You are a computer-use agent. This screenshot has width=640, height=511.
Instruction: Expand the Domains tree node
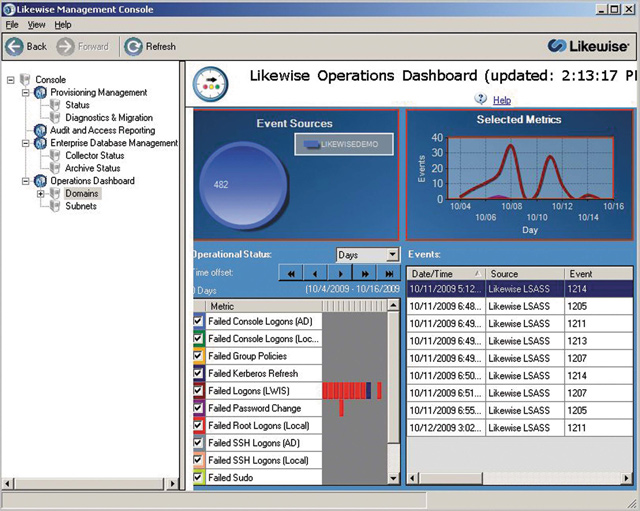coord(40,194)
